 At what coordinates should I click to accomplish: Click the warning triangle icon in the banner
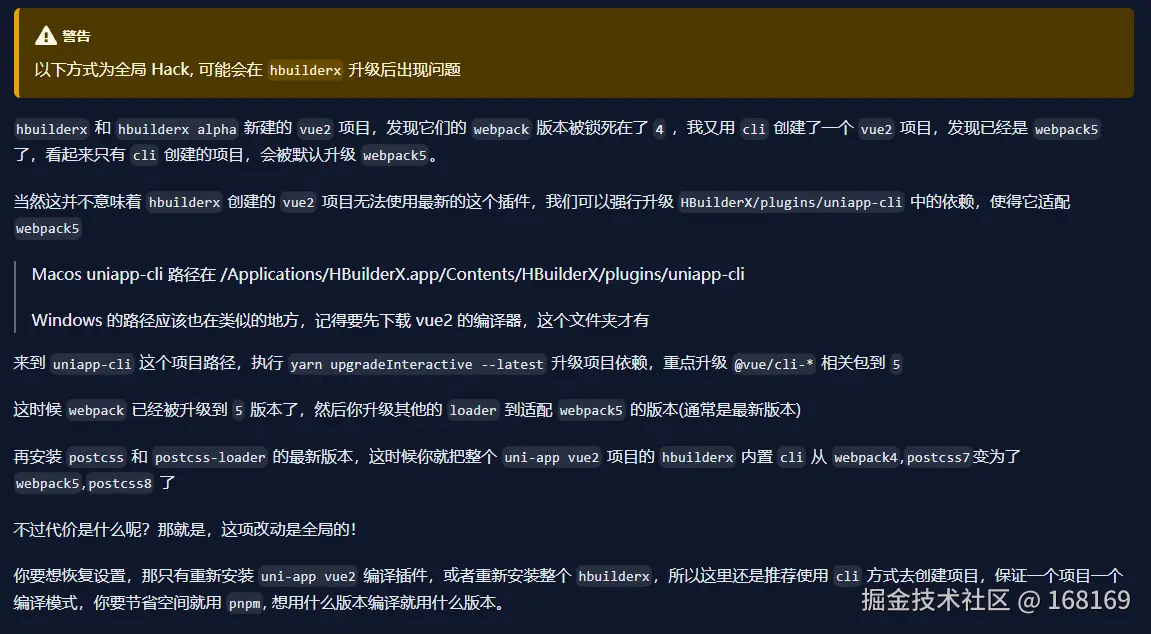point(45,35)
